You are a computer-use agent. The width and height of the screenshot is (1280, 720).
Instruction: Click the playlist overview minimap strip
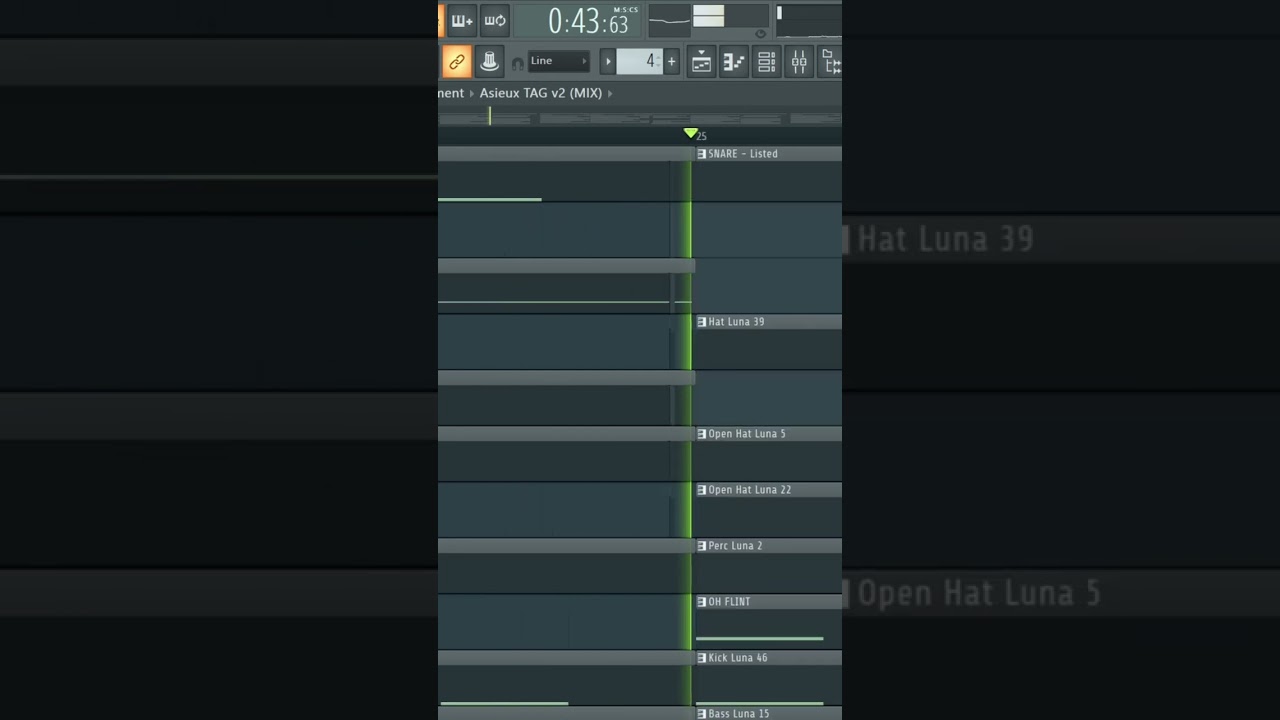(640, 118)
